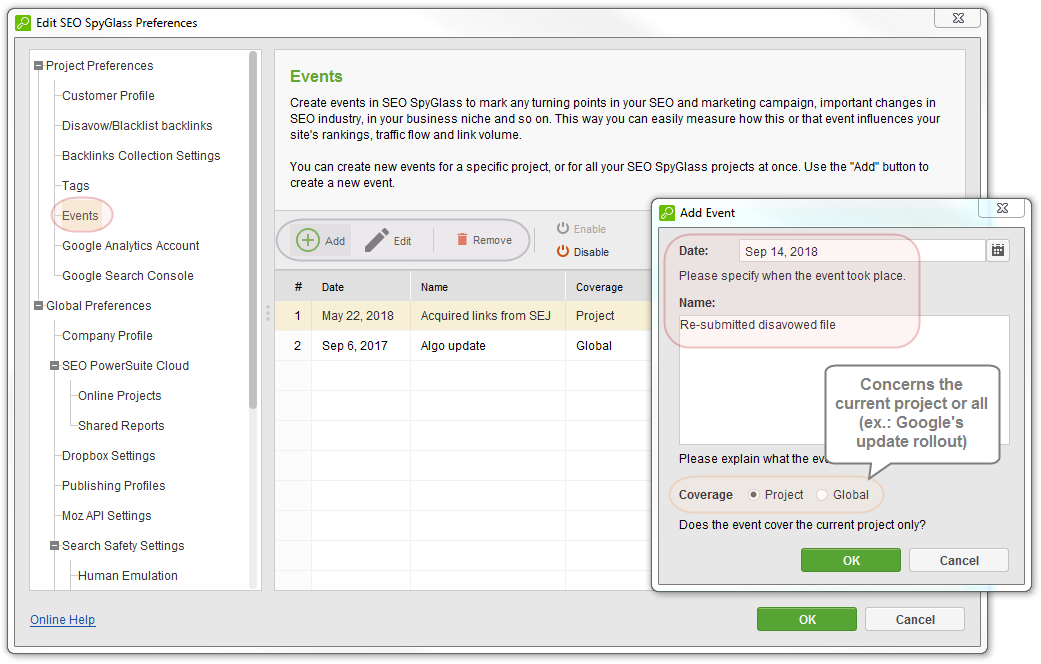Sort events by Date column header
The image size is (1041, 664).
pyautogui.click(x=361, y=287)
